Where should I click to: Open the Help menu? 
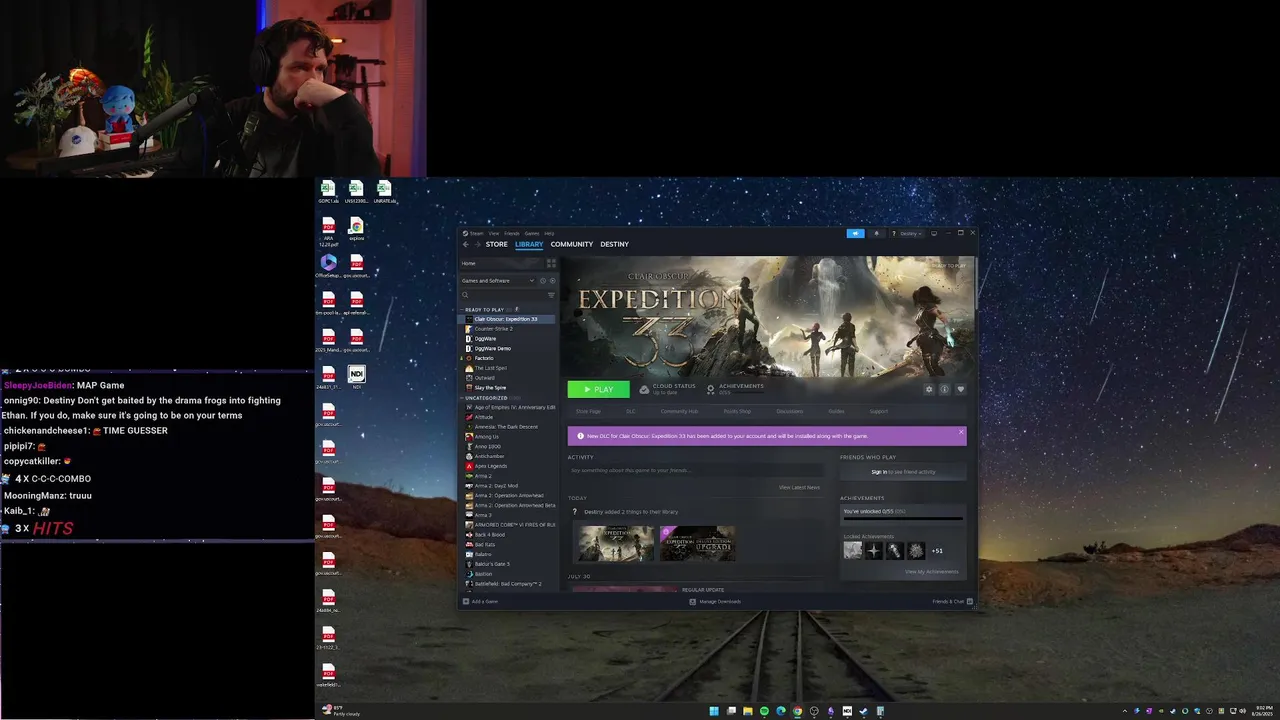549,233
